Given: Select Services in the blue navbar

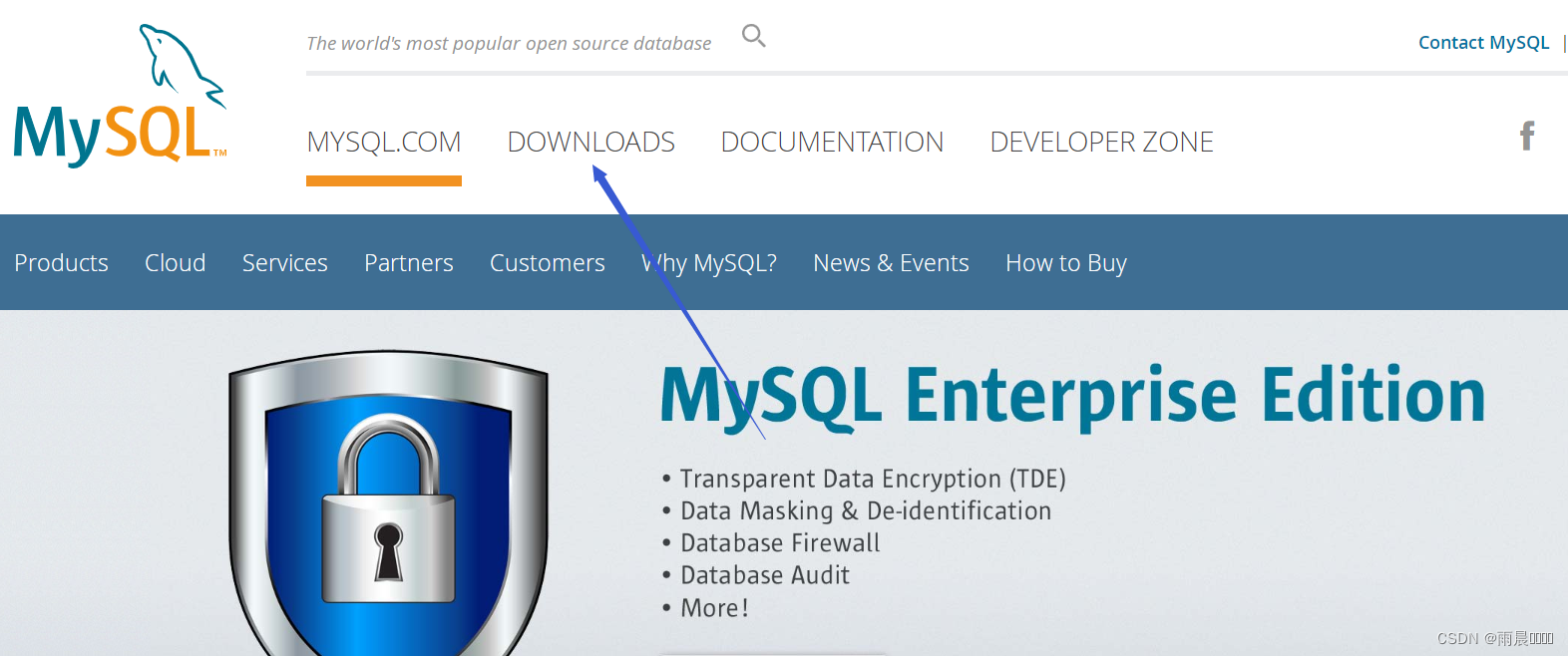Looking at the screenshot, I should point(285,263).
